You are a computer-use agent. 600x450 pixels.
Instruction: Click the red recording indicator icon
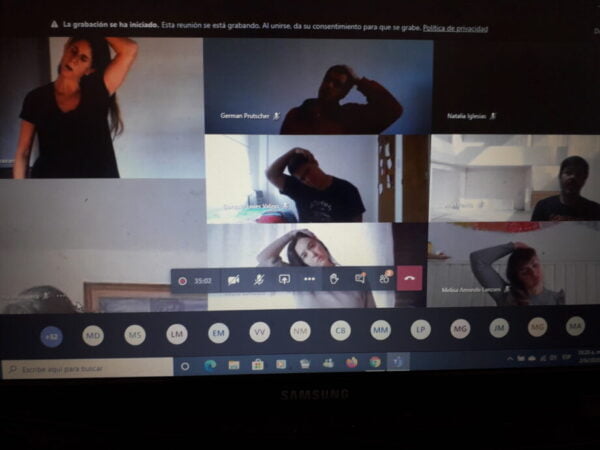tap(182, 281)
